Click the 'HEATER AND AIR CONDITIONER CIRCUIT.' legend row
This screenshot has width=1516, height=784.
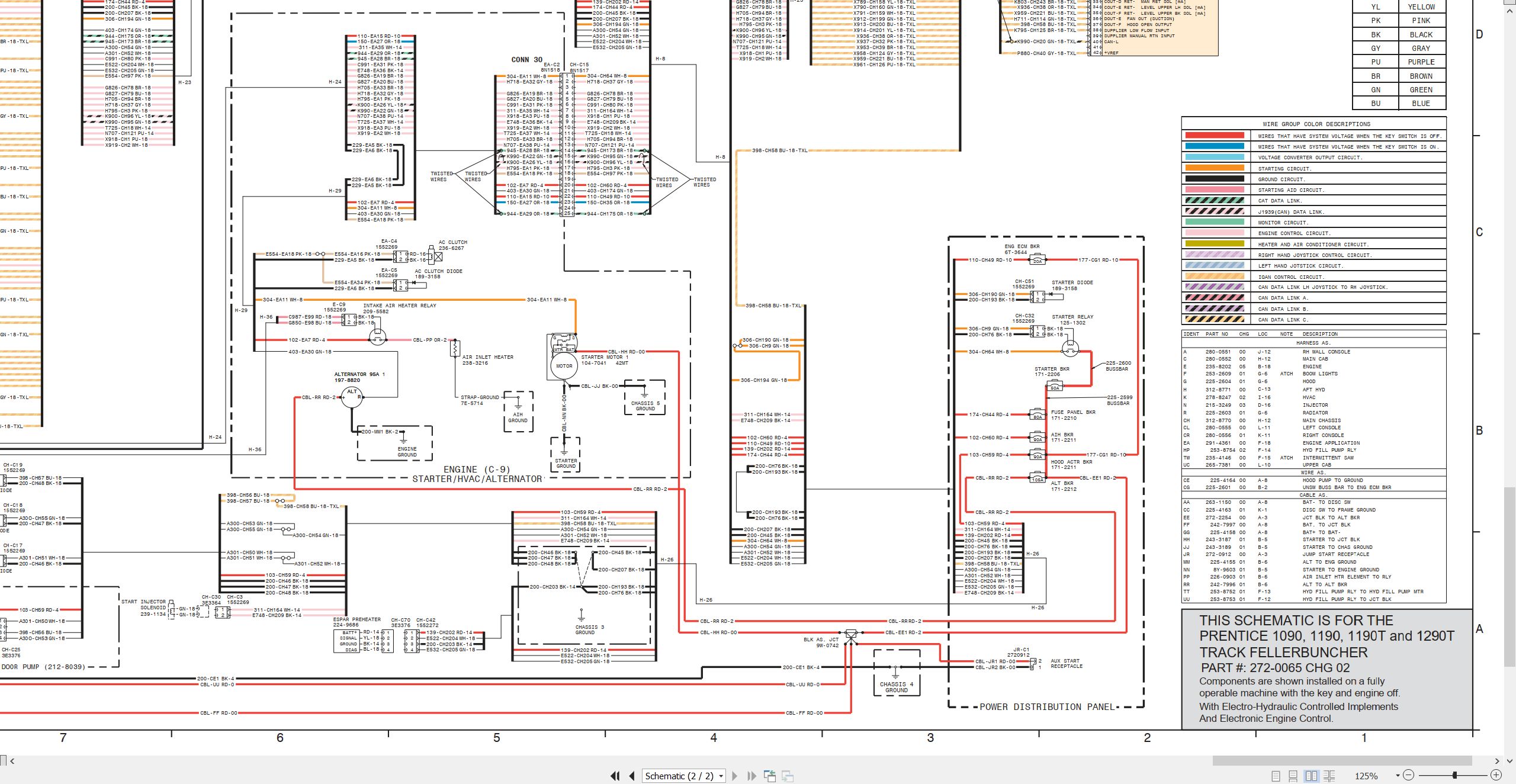pyautogui.click(x=1313, y=244)
